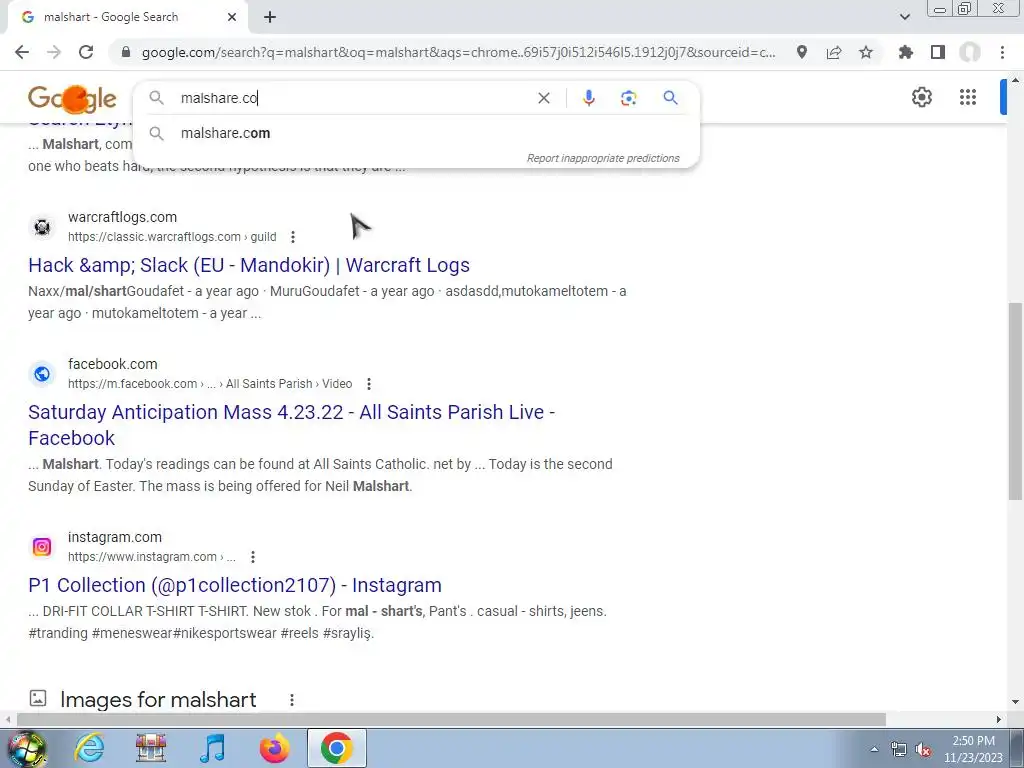This screenshot has height=768, width=1024.
Task: Click the instagram.com site name
Action: pos(115,537)
